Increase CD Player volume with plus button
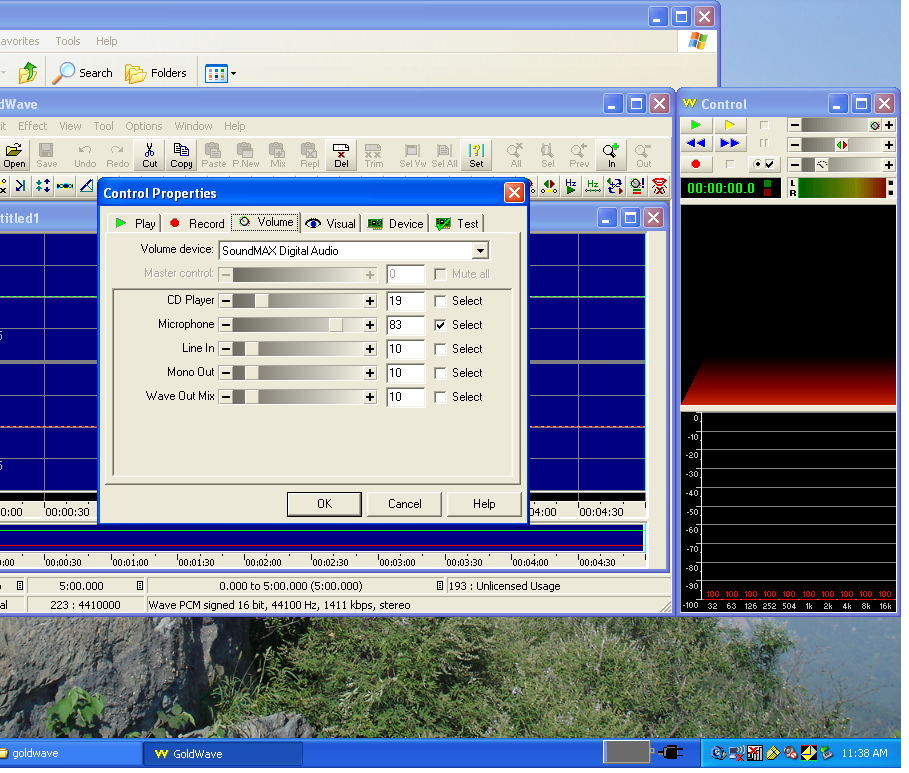Image resolution: width=909 pixels, height=773 pixels. [x=370, y=301]
